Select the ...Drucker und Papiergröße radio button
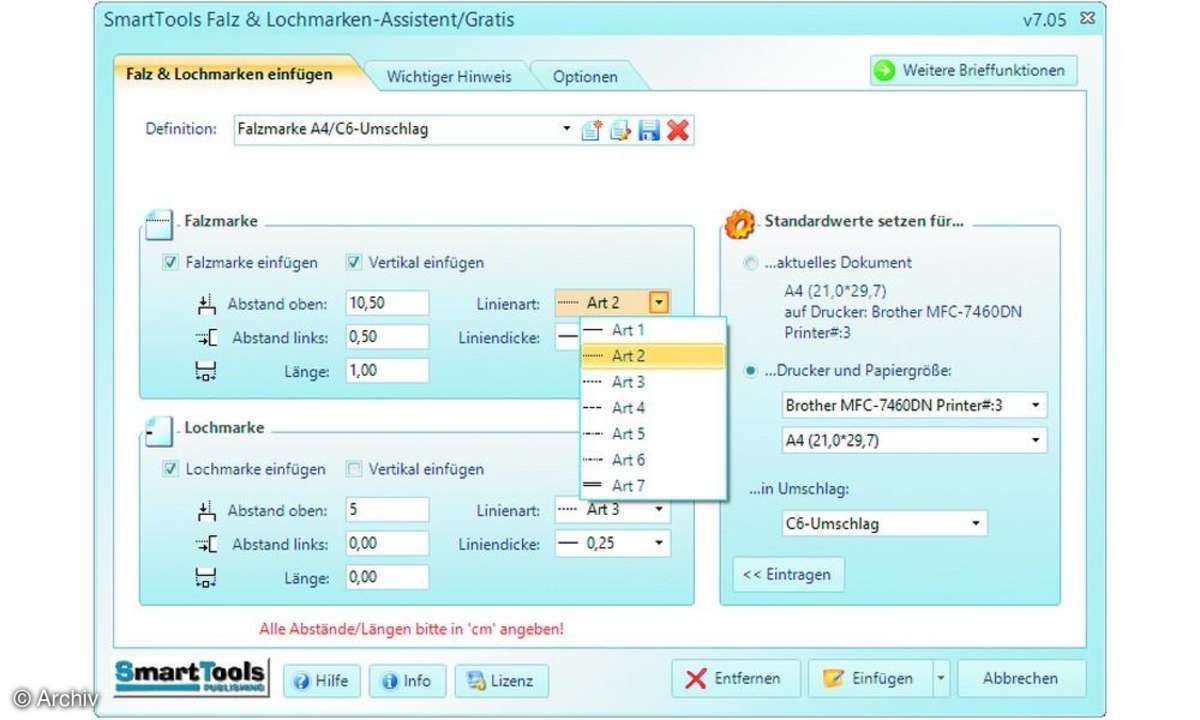Viewport: 1200px width, 720px height. point(752,371)
